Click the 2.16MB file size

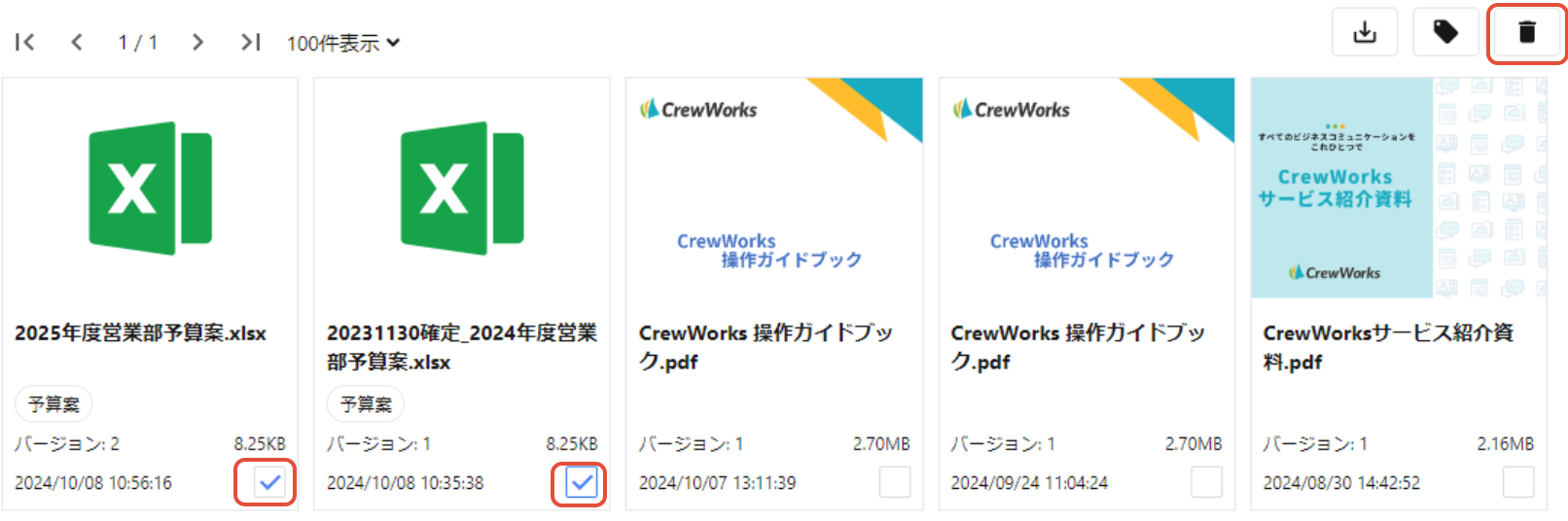point(1506,444)
